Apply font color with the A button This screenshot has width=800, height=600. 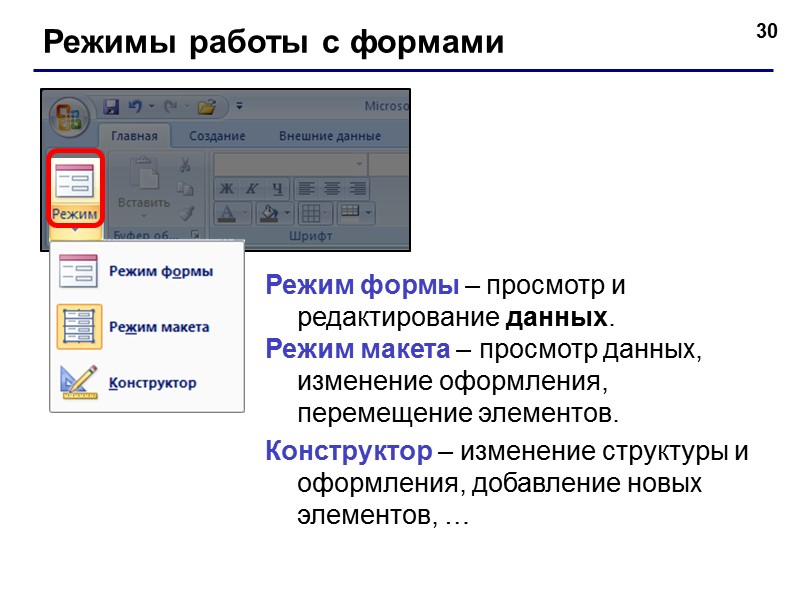coord(227,213)
